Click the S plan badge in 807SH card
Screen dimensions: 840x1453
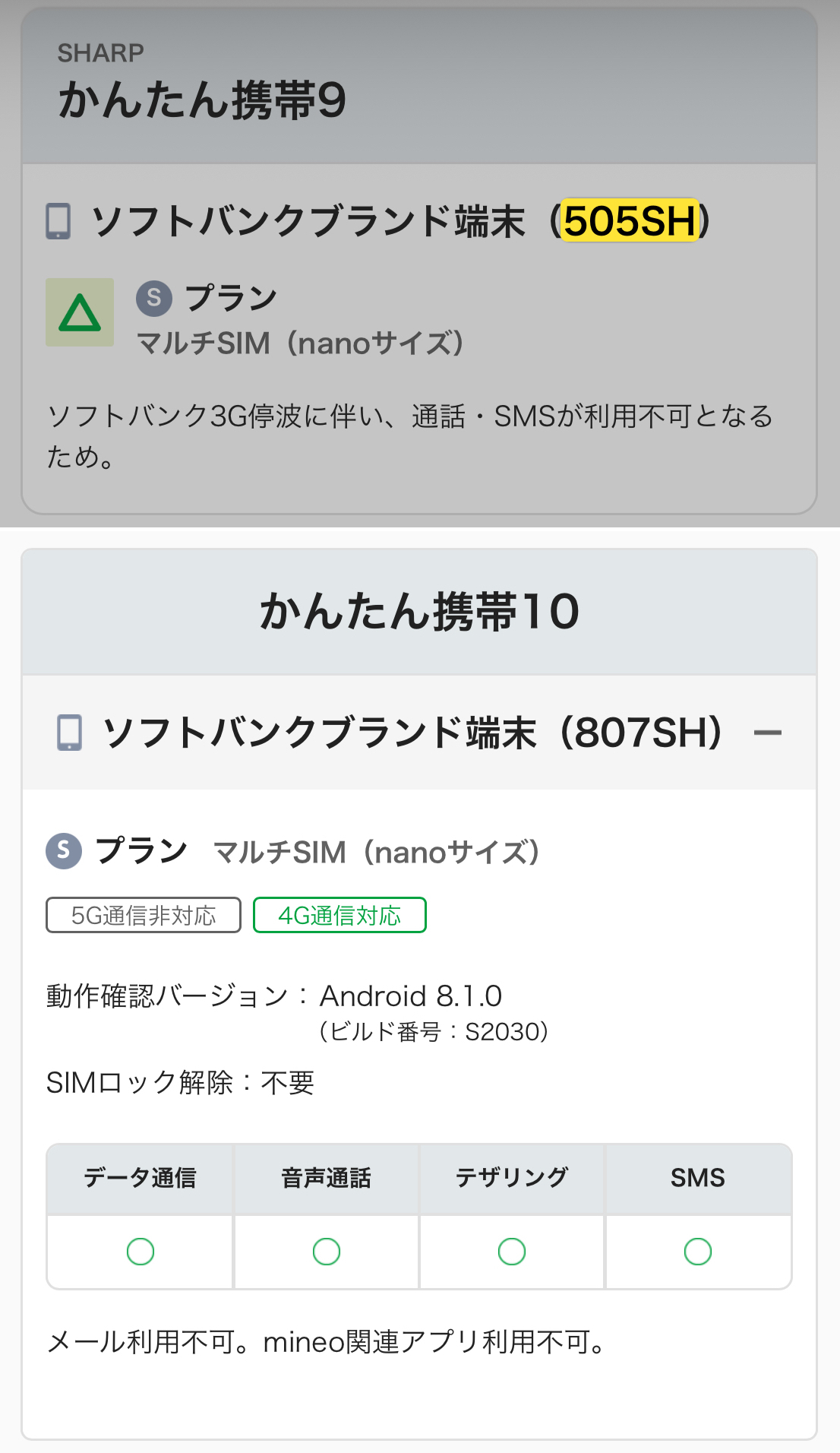click(64, 850)
